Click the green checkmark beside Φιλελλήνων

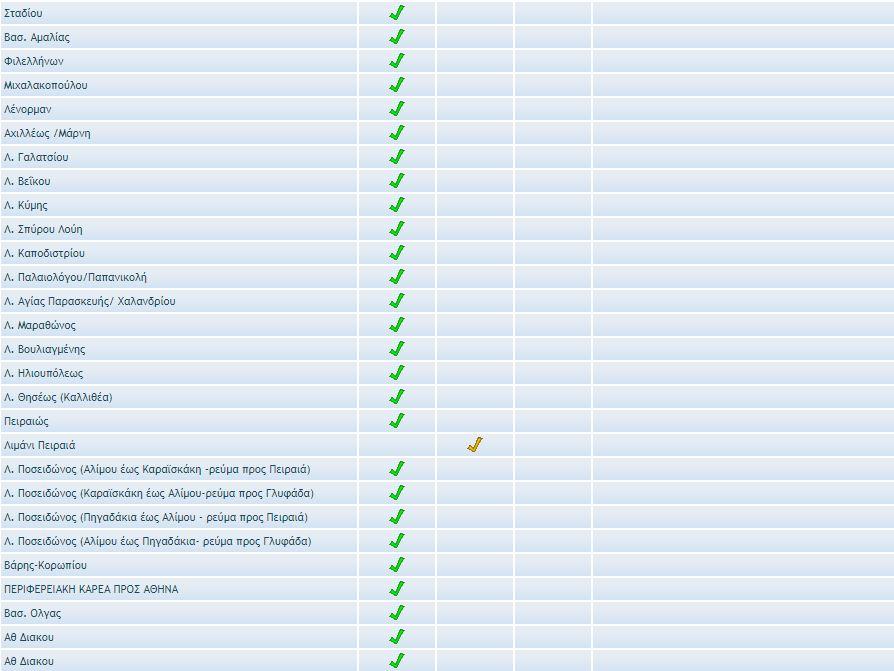coord(396,61)
